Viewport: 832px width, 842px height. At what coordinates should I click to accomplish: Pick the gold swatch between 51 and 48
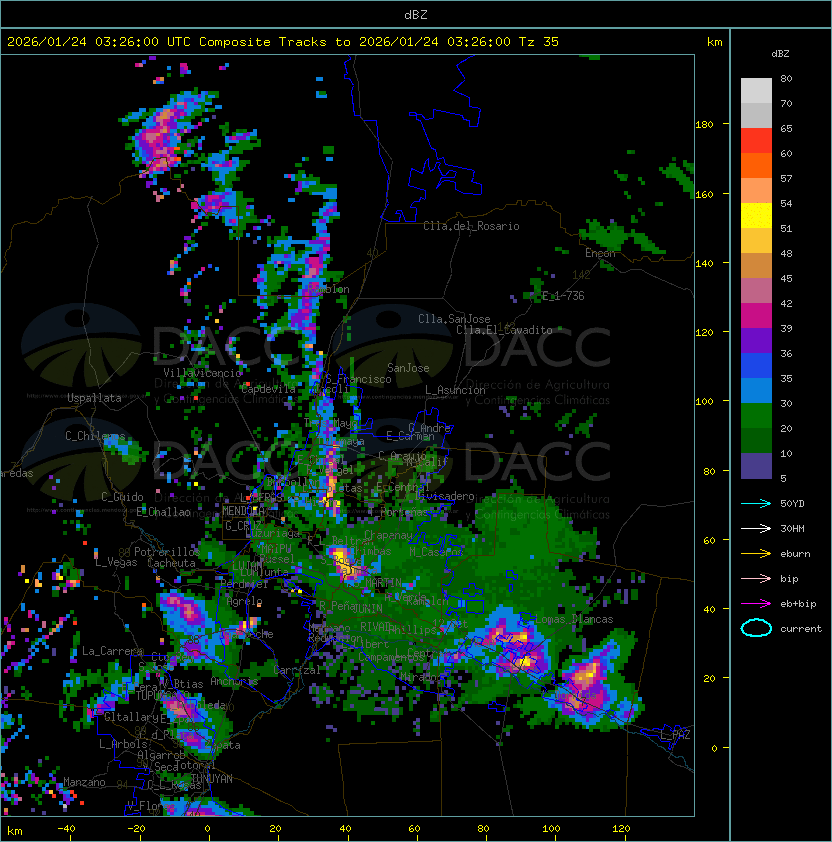[756, 241]
